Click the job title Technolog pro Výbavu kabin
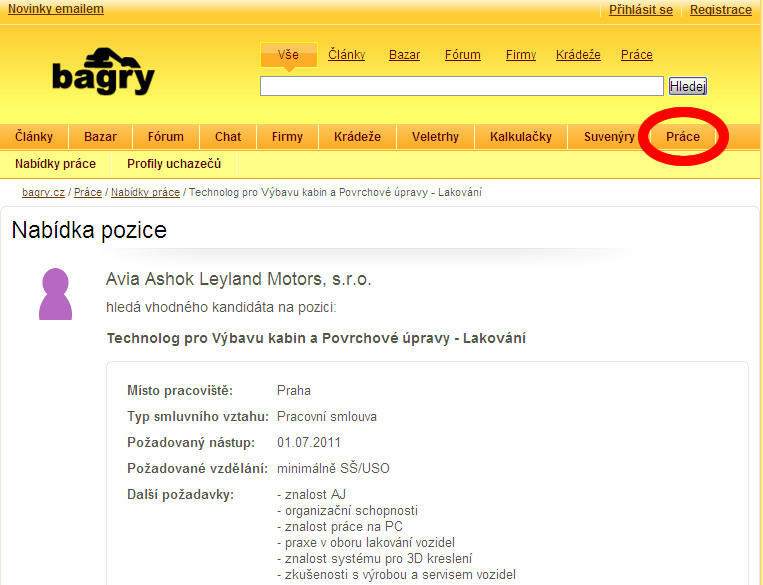 tap(316, 338)
